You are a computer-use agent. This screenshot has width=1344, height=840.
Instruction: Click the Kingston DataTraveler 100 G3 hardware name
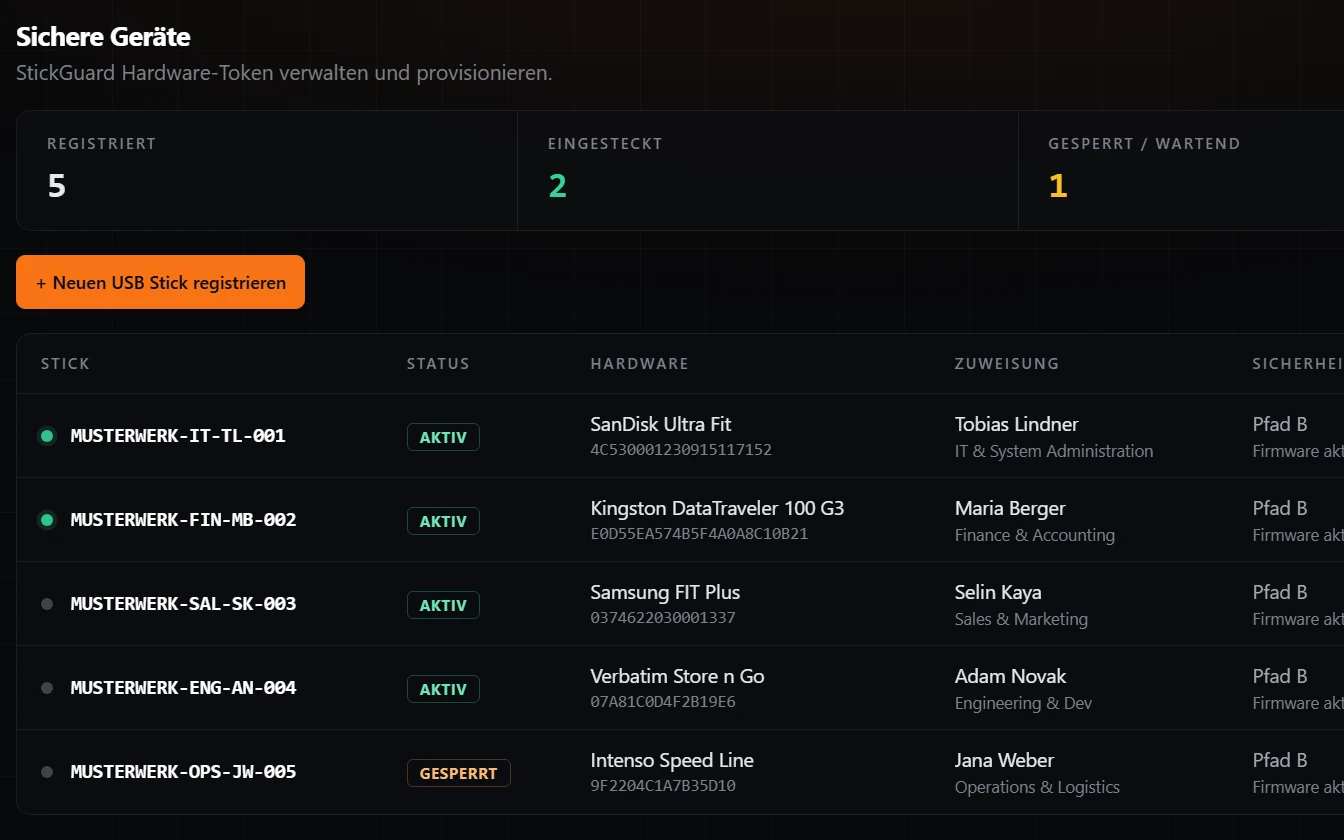click(717, 508)
